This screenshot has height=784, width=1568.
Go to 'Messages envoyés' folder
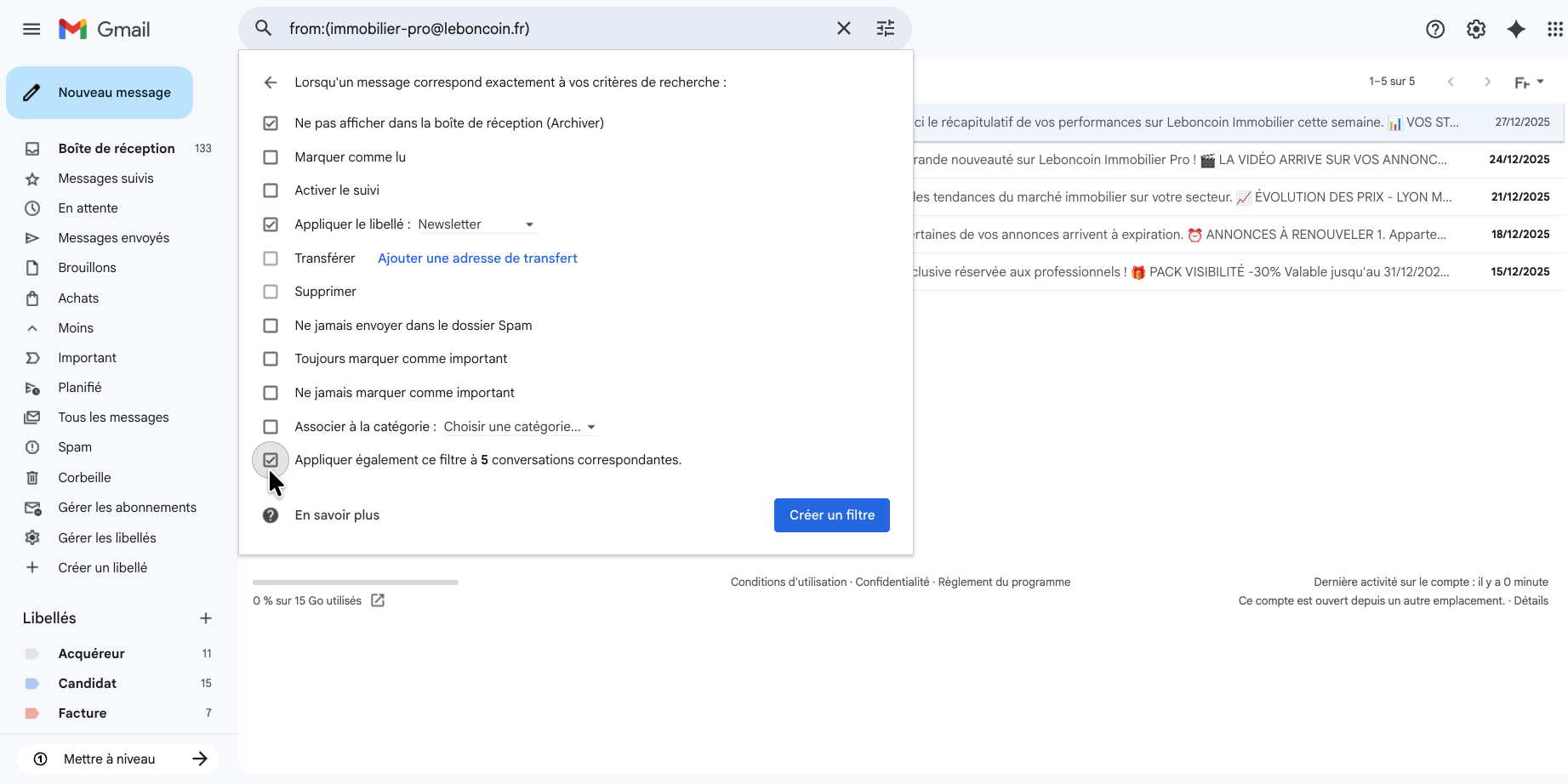[113, 238]
